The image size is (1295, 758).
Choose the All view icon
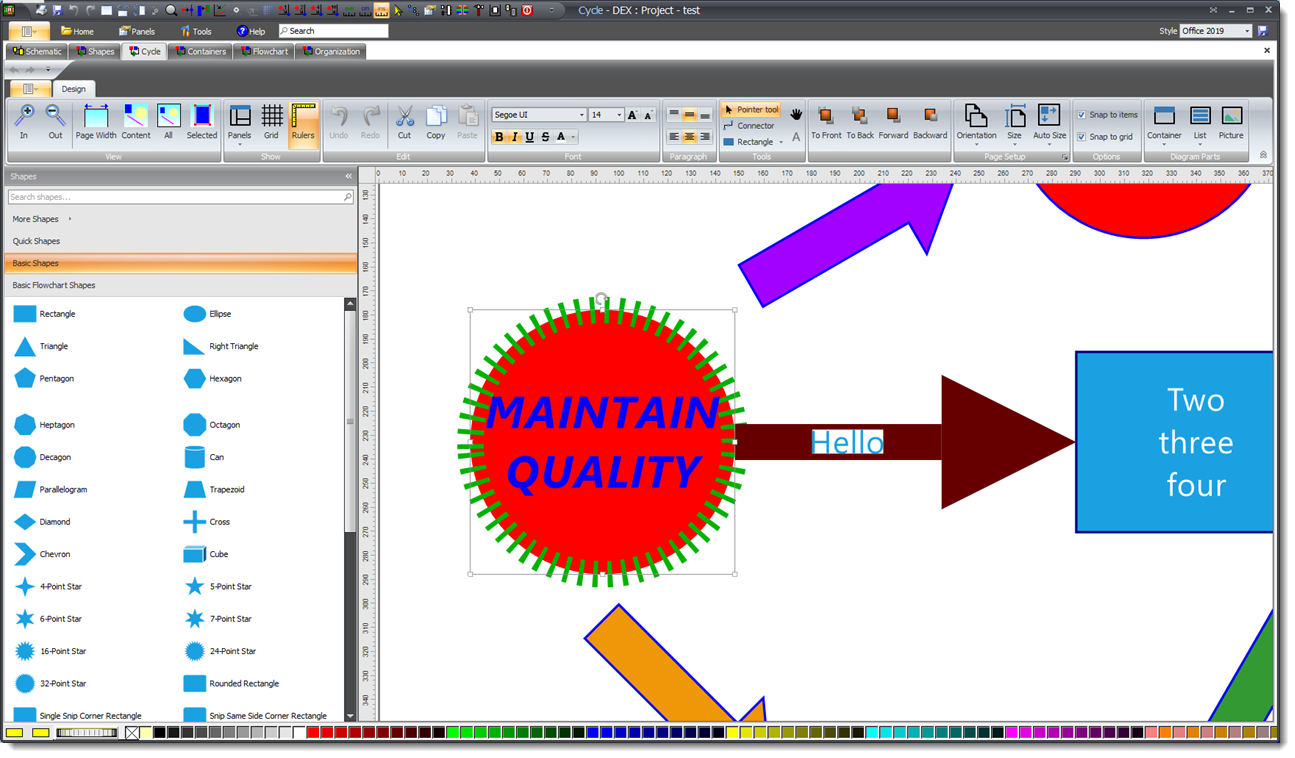pyautogui.click(x=168, y=121)
